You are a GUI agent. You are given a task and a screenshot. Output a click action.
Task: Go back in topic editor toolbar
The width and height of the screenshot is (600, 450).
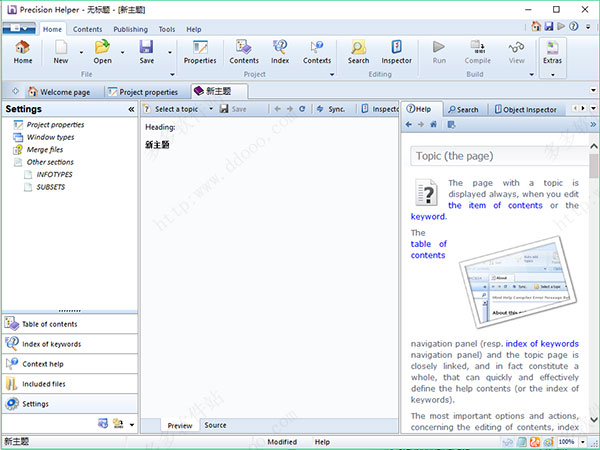click(x=277, y=109)
